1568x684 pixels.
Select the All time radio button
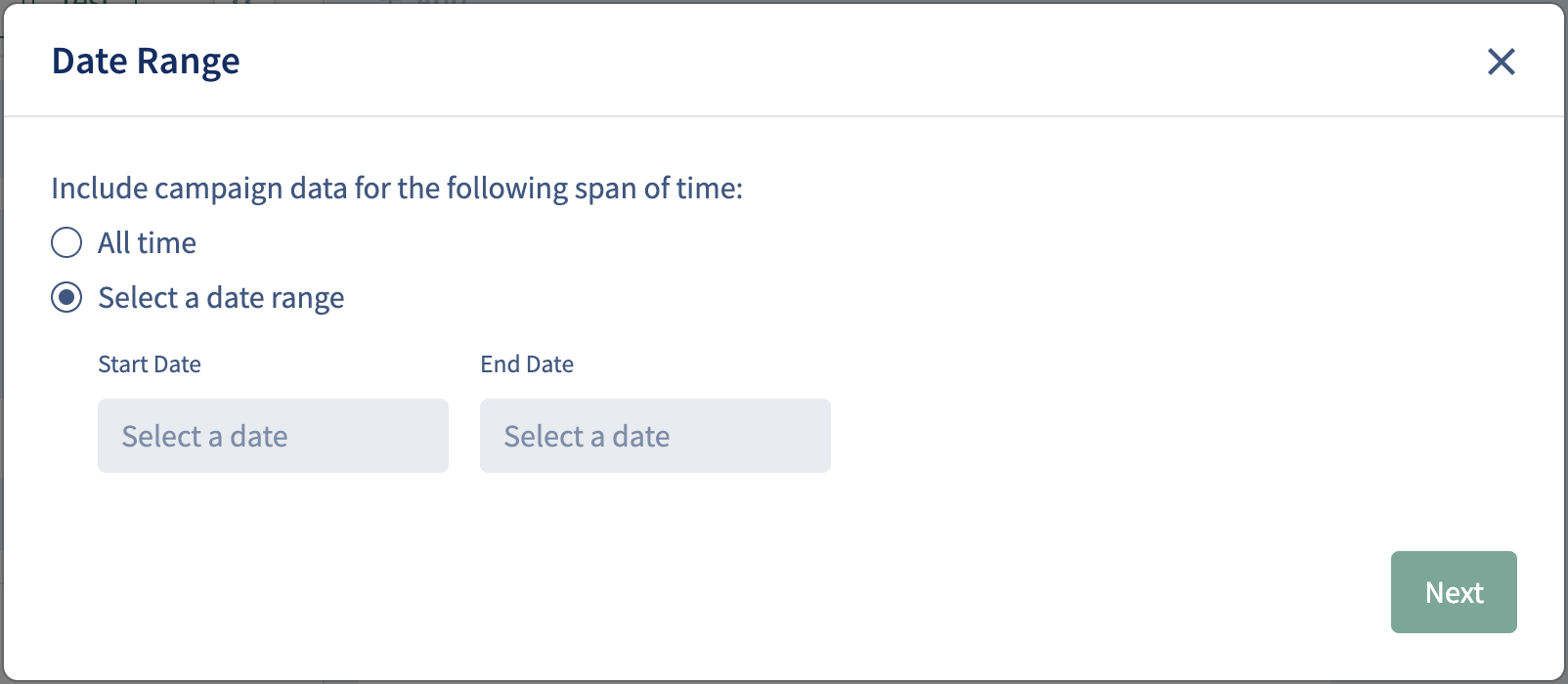[x=66, y=242]
